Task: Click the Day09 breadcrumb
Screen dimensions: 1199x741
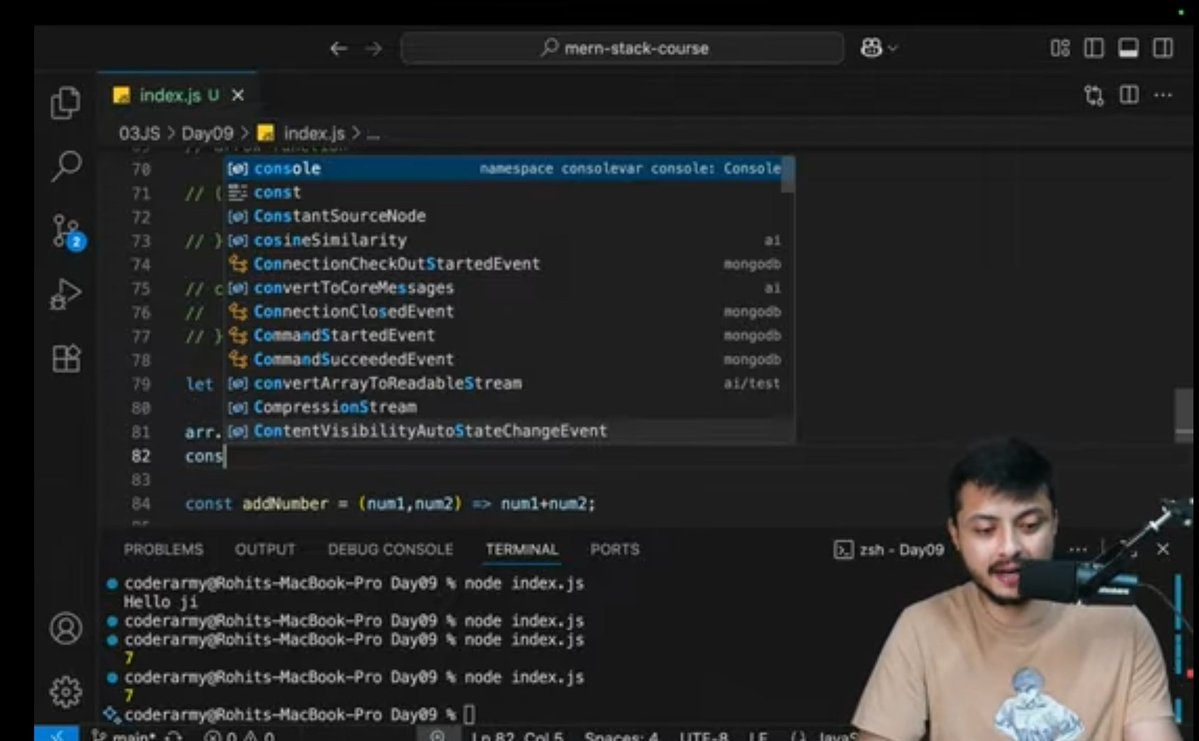Action: click(207, 133)
